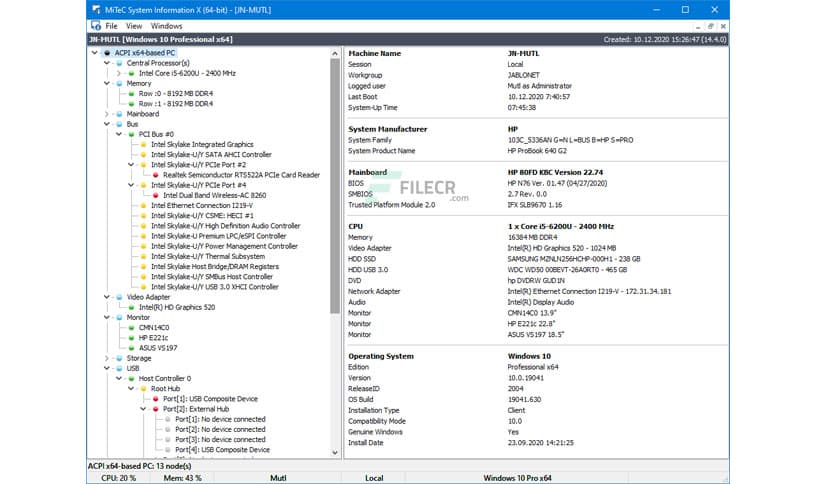836x484 pixels.
Task: Collapse the ACPI x64-based PC root node
Action: pos(94,53)
